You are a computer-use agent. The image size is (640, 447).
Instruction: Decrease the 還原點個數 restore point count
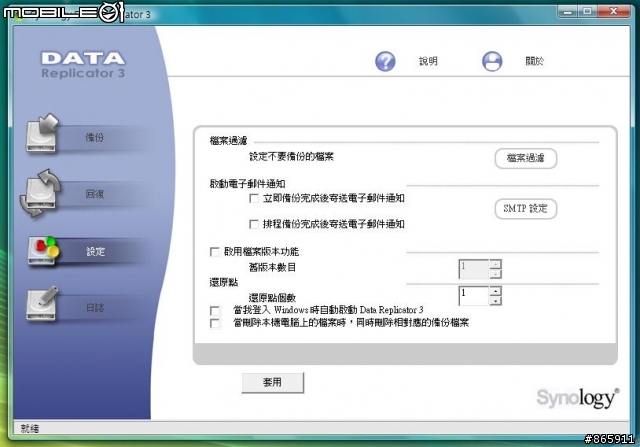pos(496,301)
